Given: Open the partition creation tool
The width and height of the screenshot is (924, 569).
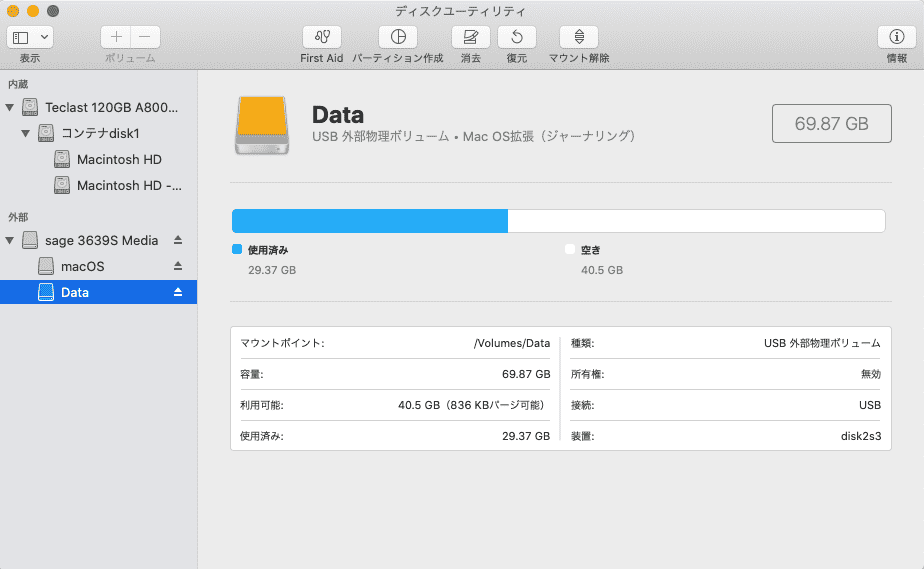Looking at the screenshot, I should point(398,37).
